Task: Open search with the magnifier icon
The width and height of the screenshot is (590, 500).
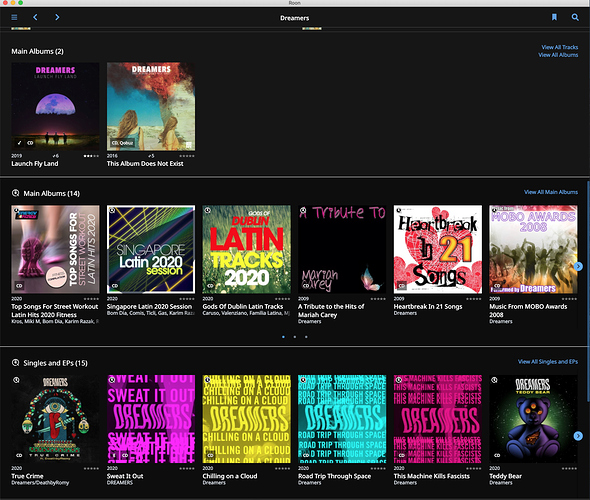Action: pos(575,17)
